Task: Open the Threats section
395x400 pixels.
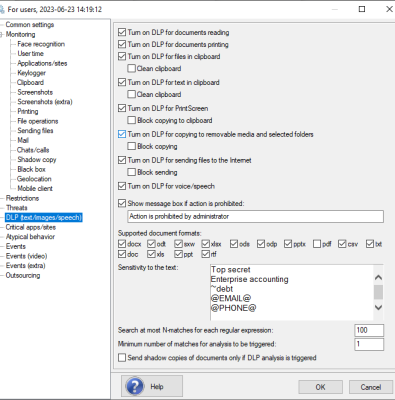Action: (x=17, y=208)
